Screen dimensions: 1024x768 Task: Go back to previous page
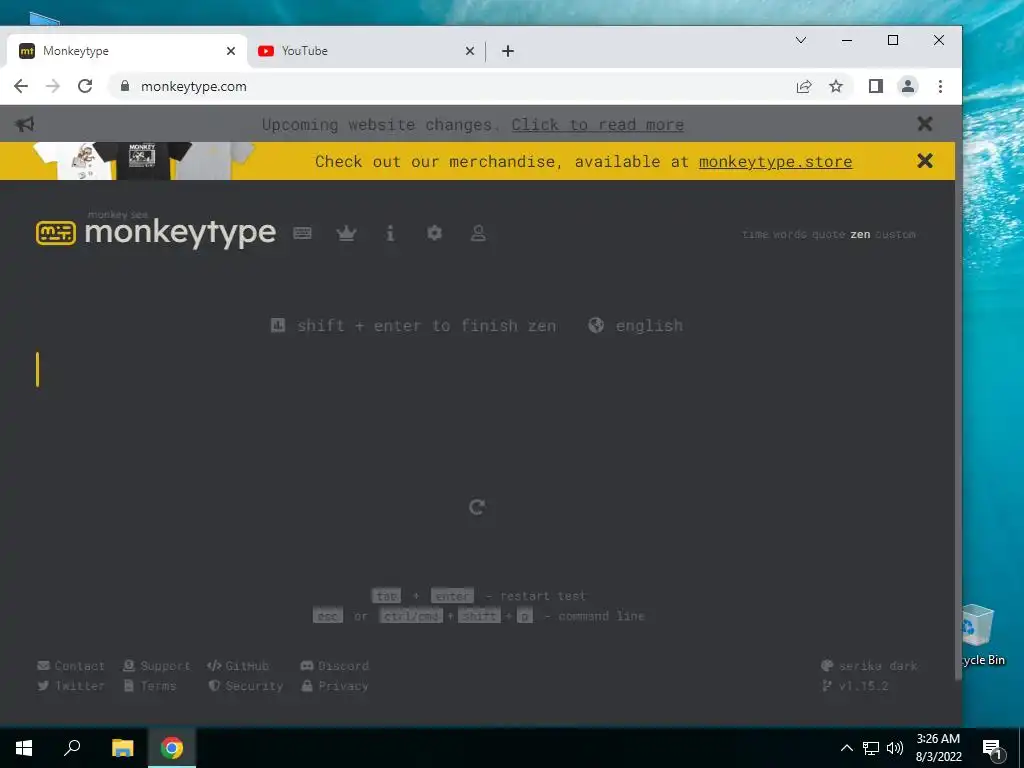click(x=21, y=86)
